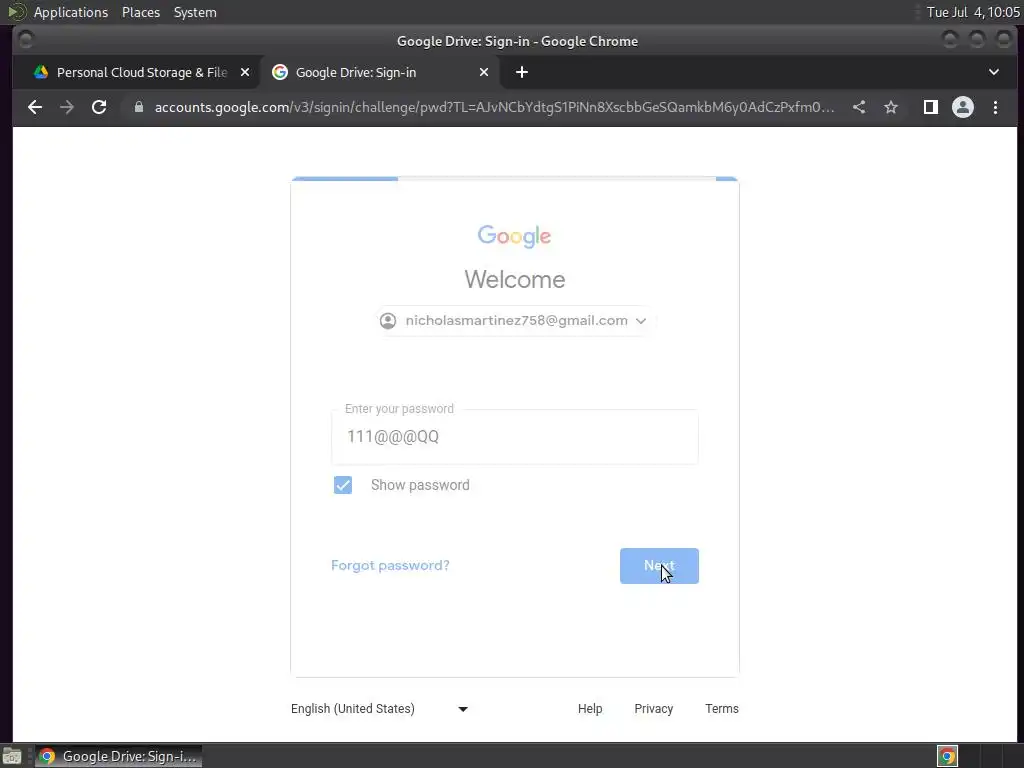Viewport: 1024px width, 768px height.
Task: Click Chrome icon in system tray
Action: point(947,756)
